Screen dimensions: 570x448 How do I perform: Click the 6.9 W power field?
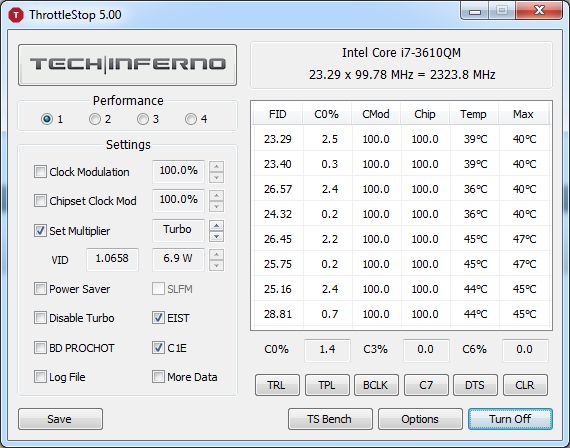178,259
